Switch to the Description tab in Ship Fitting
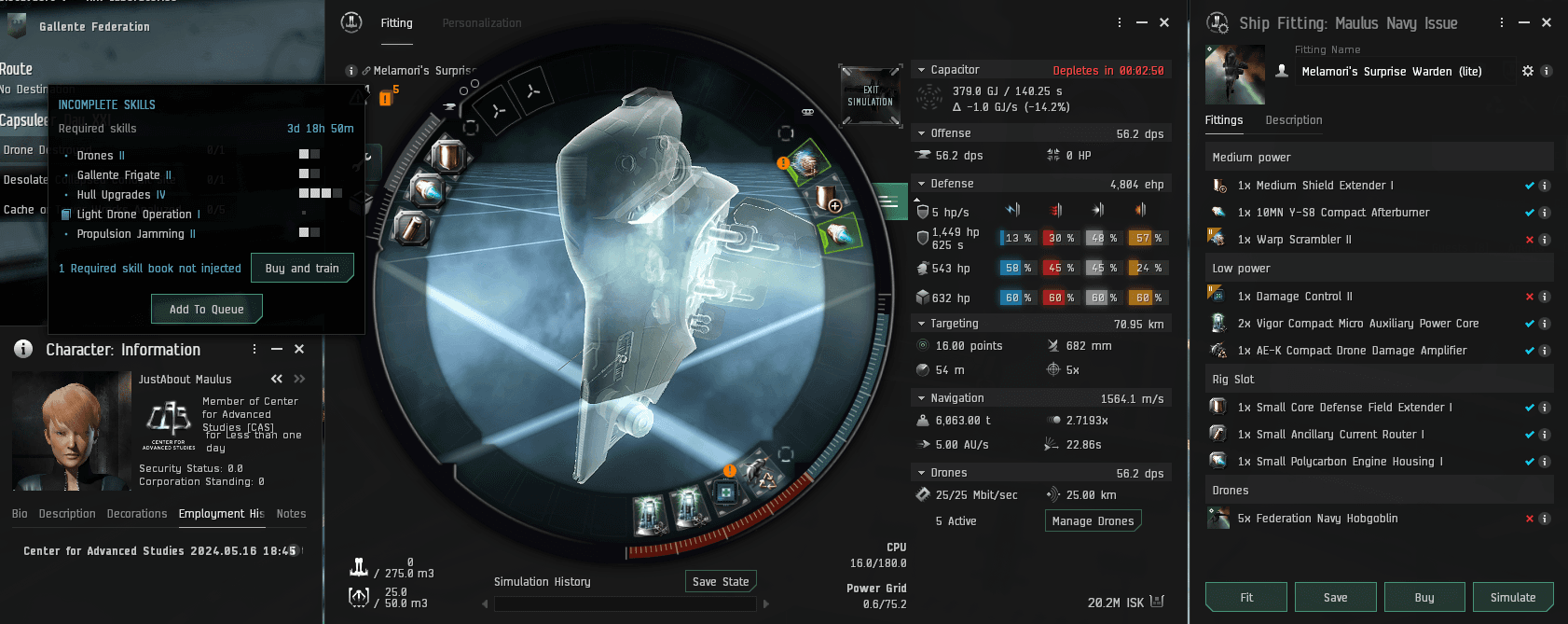 pos(1294,120)
